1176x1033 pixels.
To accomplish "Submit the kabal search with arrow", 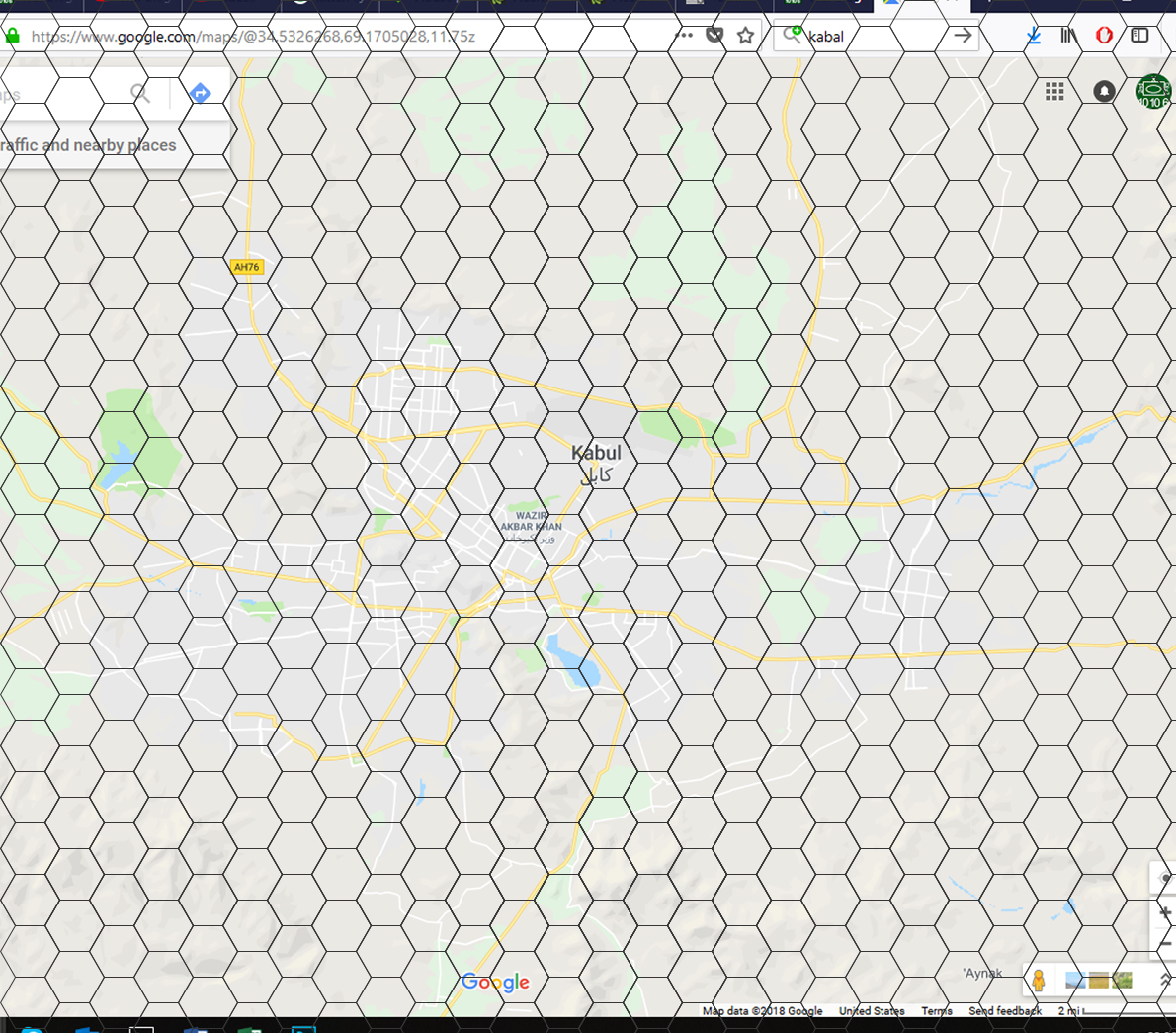I will pos(963,36).
